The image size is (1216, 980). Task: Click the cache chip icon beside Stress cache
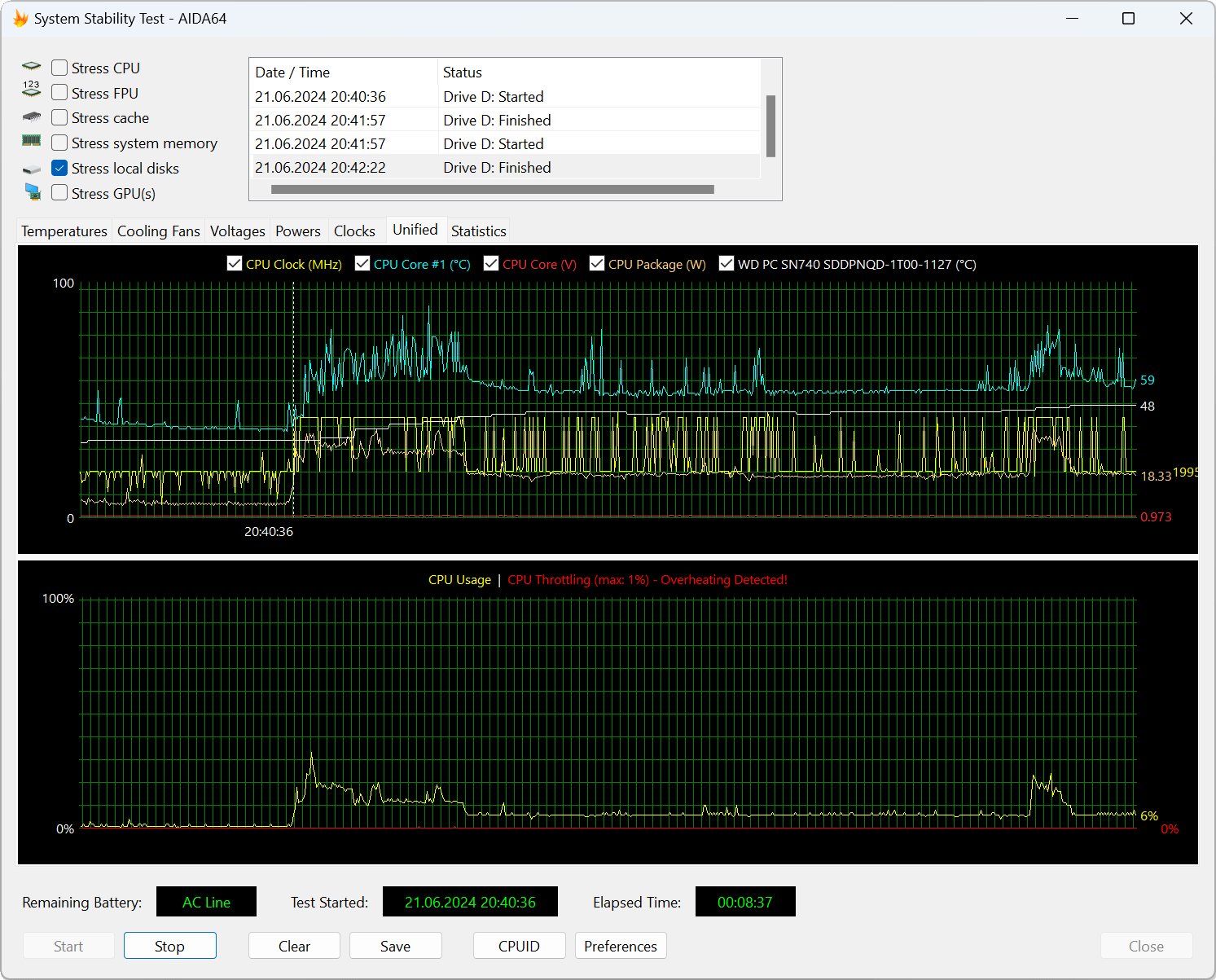coord(31,117)
